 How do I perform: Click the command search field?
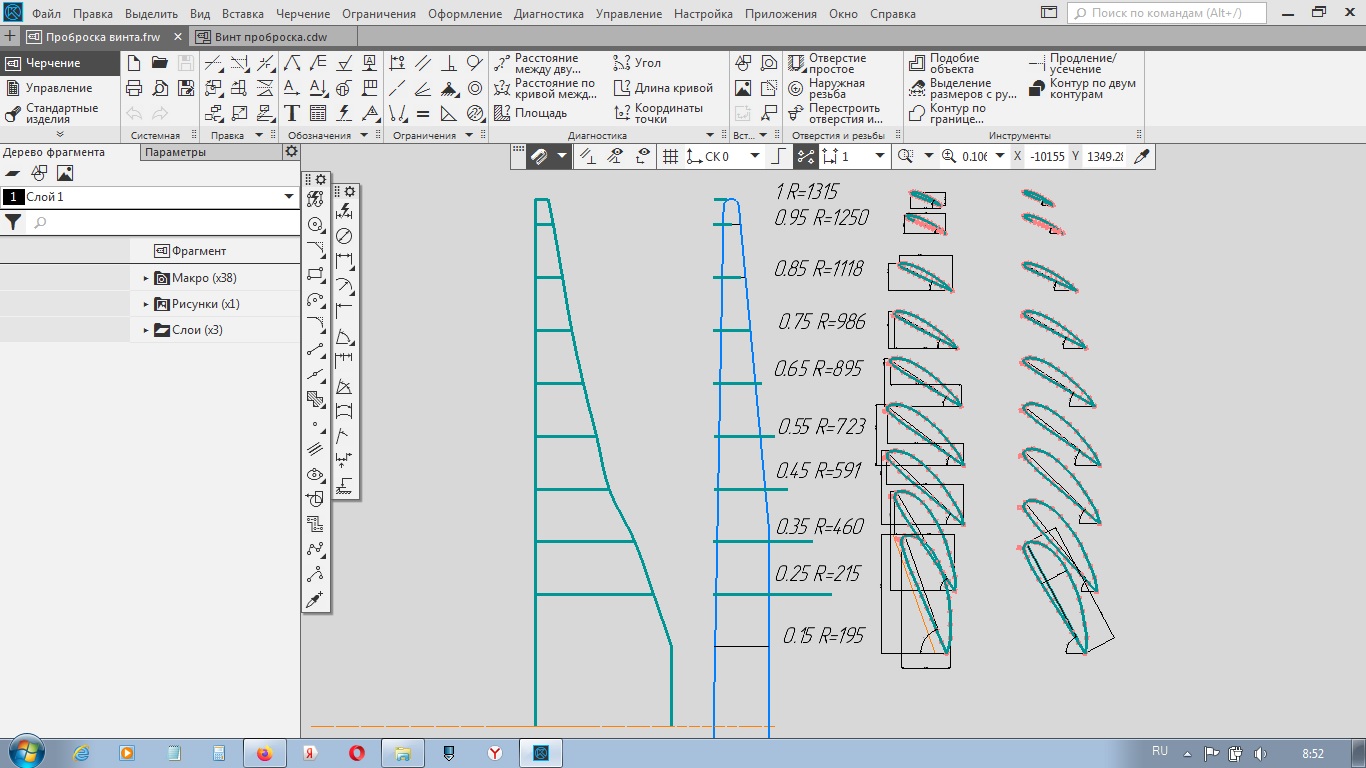1166,14
